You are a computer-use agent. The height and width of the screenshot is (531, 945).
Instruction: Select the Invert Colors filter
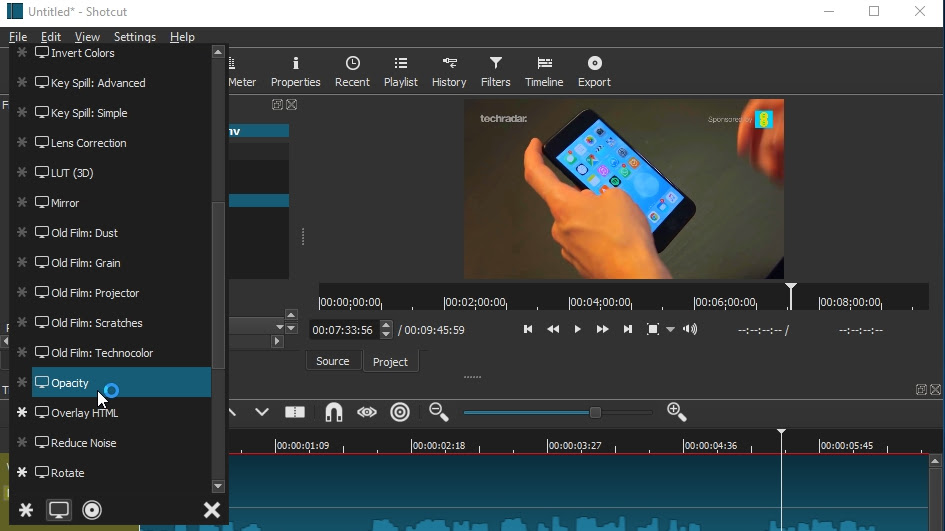coord(121,53)
